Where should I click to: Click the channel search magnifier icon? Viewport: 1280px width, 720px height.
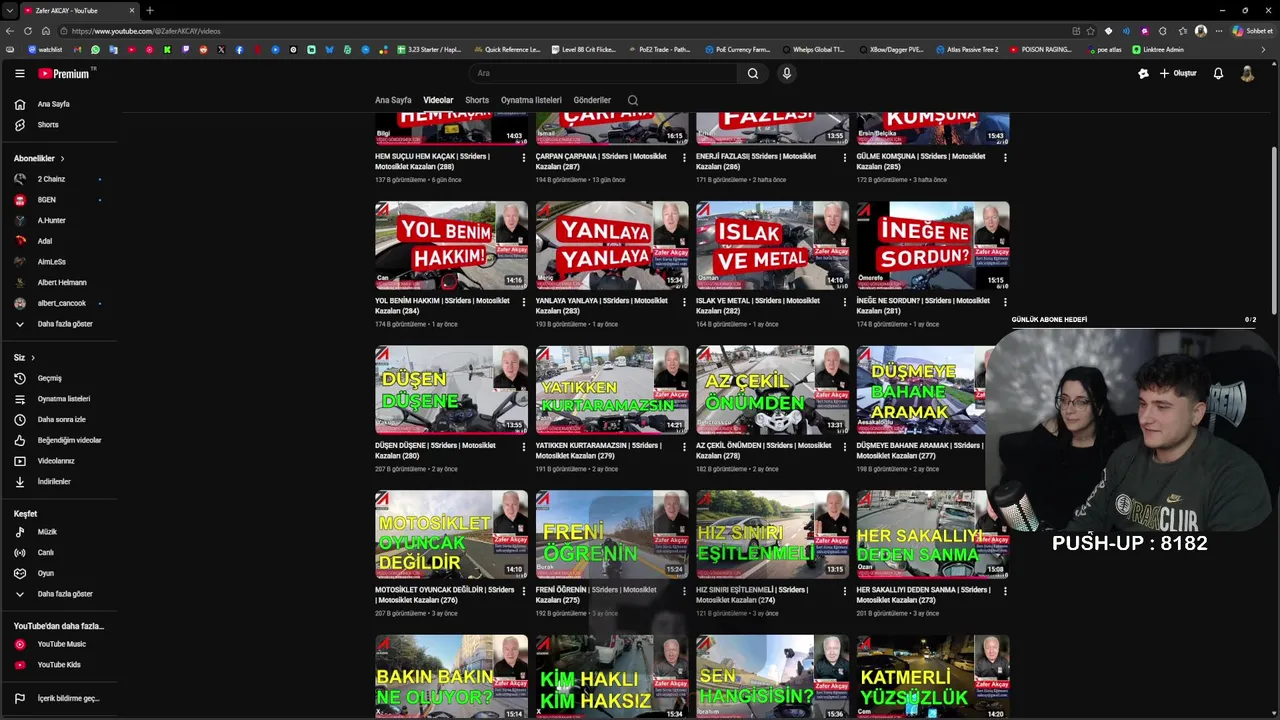click(x=633, y=100)
